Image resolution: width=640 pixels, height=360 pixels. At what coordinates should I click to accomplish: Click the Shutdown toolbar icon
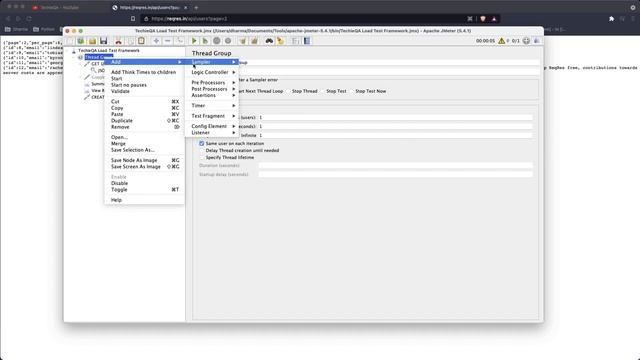228,41
